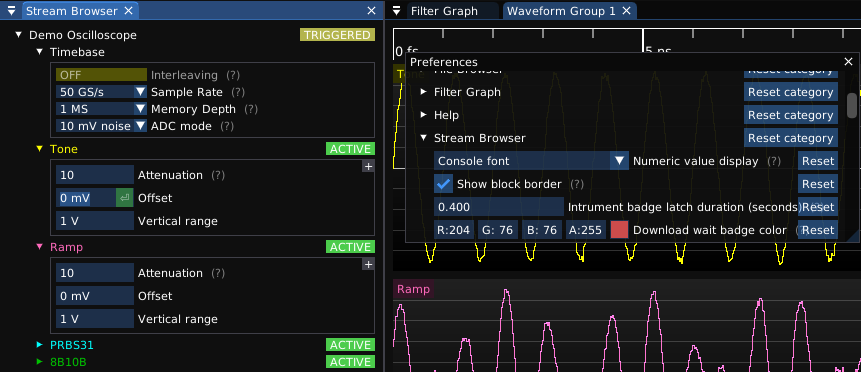Close the Stream Browser dock panel

tap(372, 10)
